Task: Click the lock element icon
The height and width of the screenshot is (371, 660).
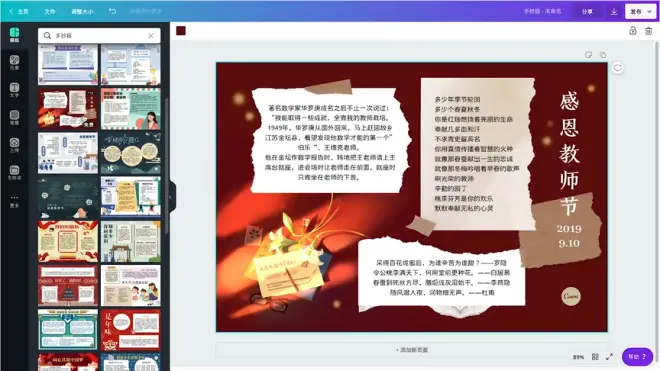Action: pyautogui.click(x=633, y=31)
